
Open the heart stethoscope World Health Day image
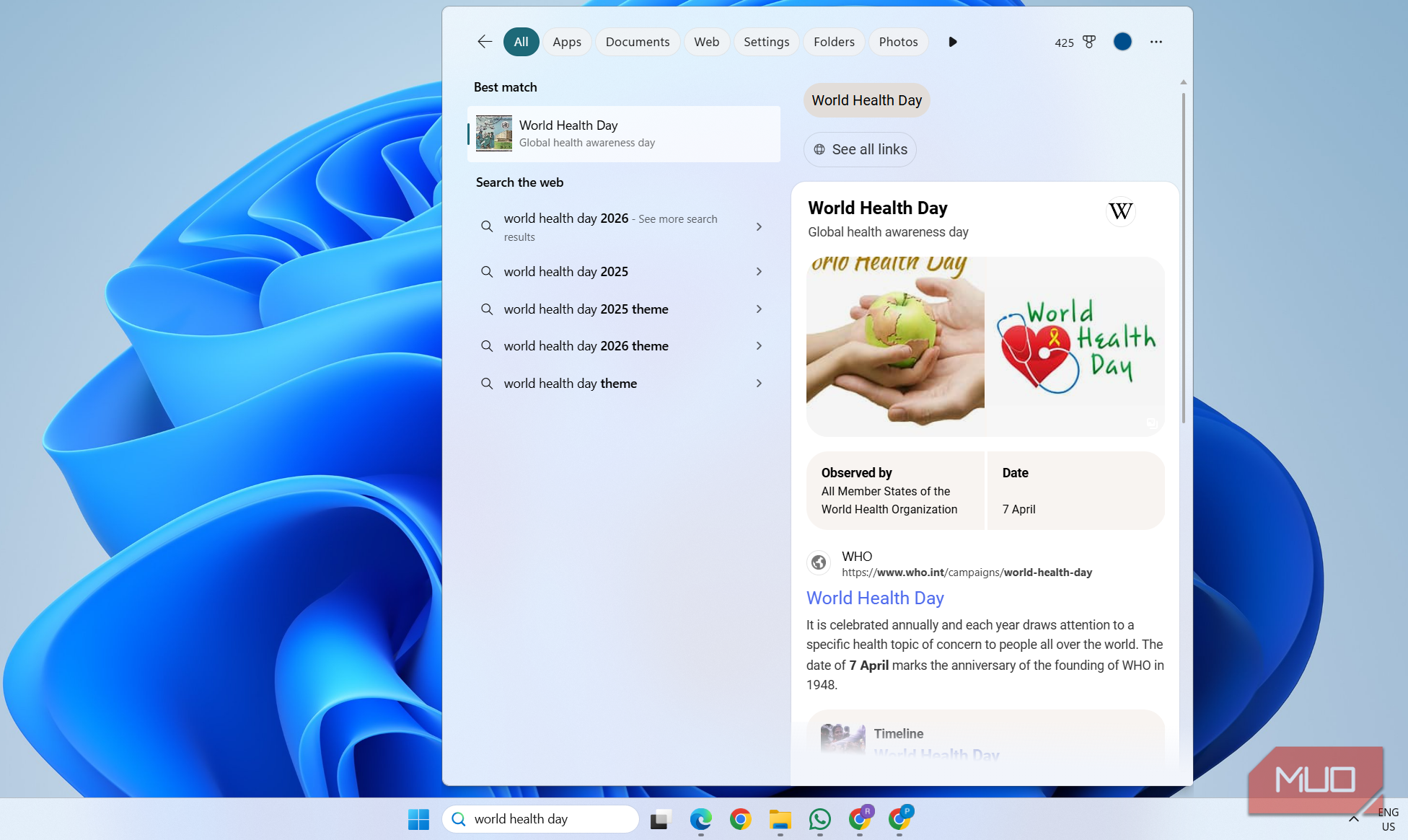[1075, 346]
